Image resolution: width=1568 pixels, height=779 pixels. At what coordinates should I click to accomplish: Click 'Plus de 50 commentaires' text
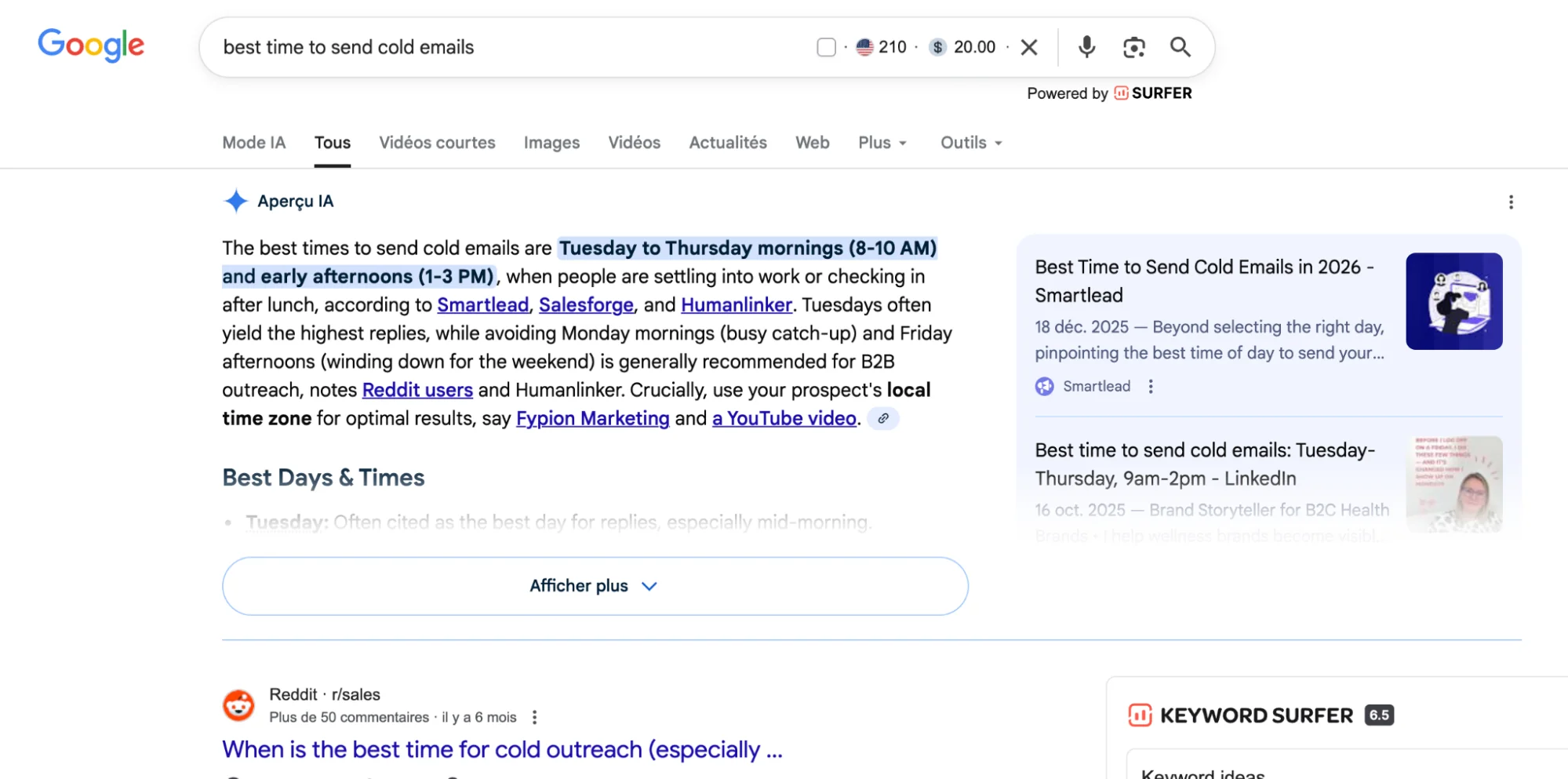tap(349, 717)
